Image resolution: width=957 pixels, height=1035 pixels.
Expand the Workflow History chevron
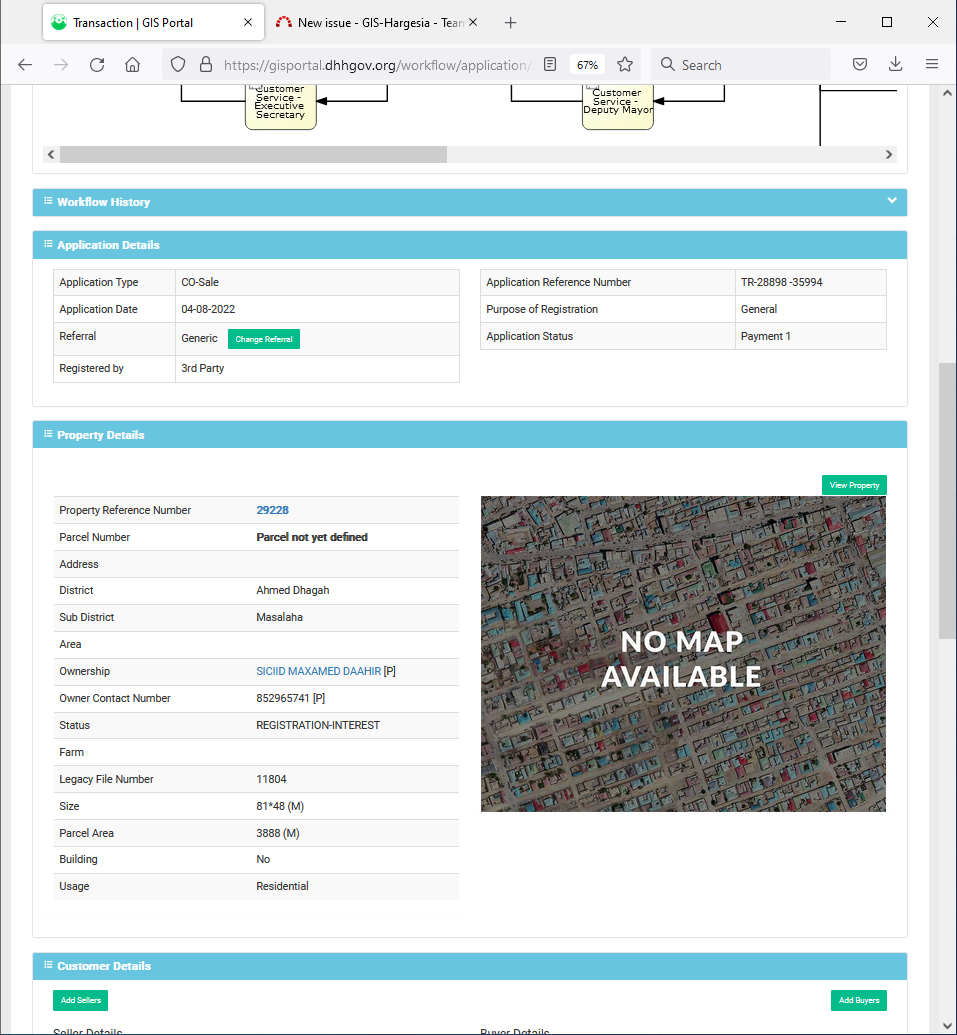coord(892,201)
